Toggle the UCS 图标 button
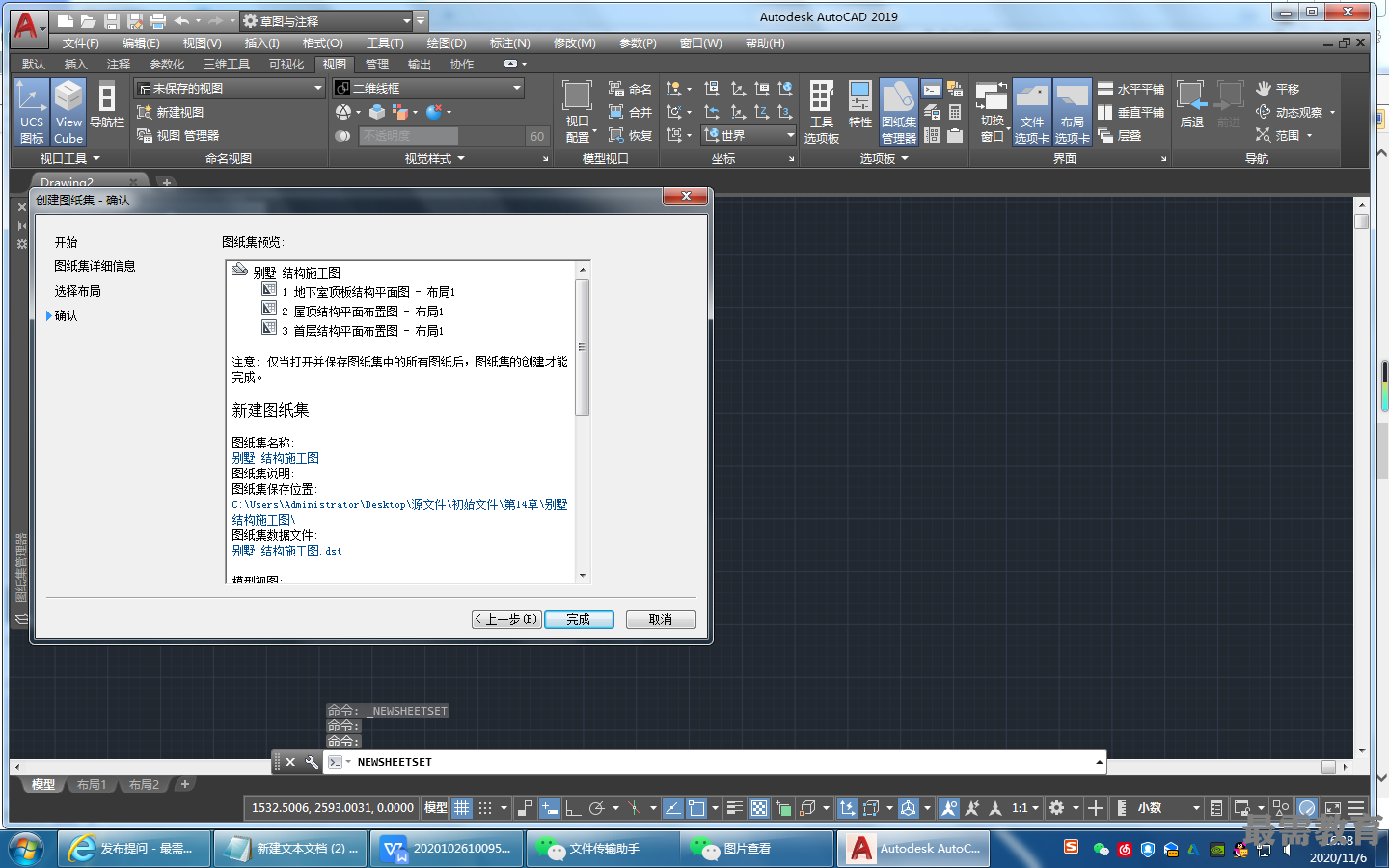 tap(31, 112)
